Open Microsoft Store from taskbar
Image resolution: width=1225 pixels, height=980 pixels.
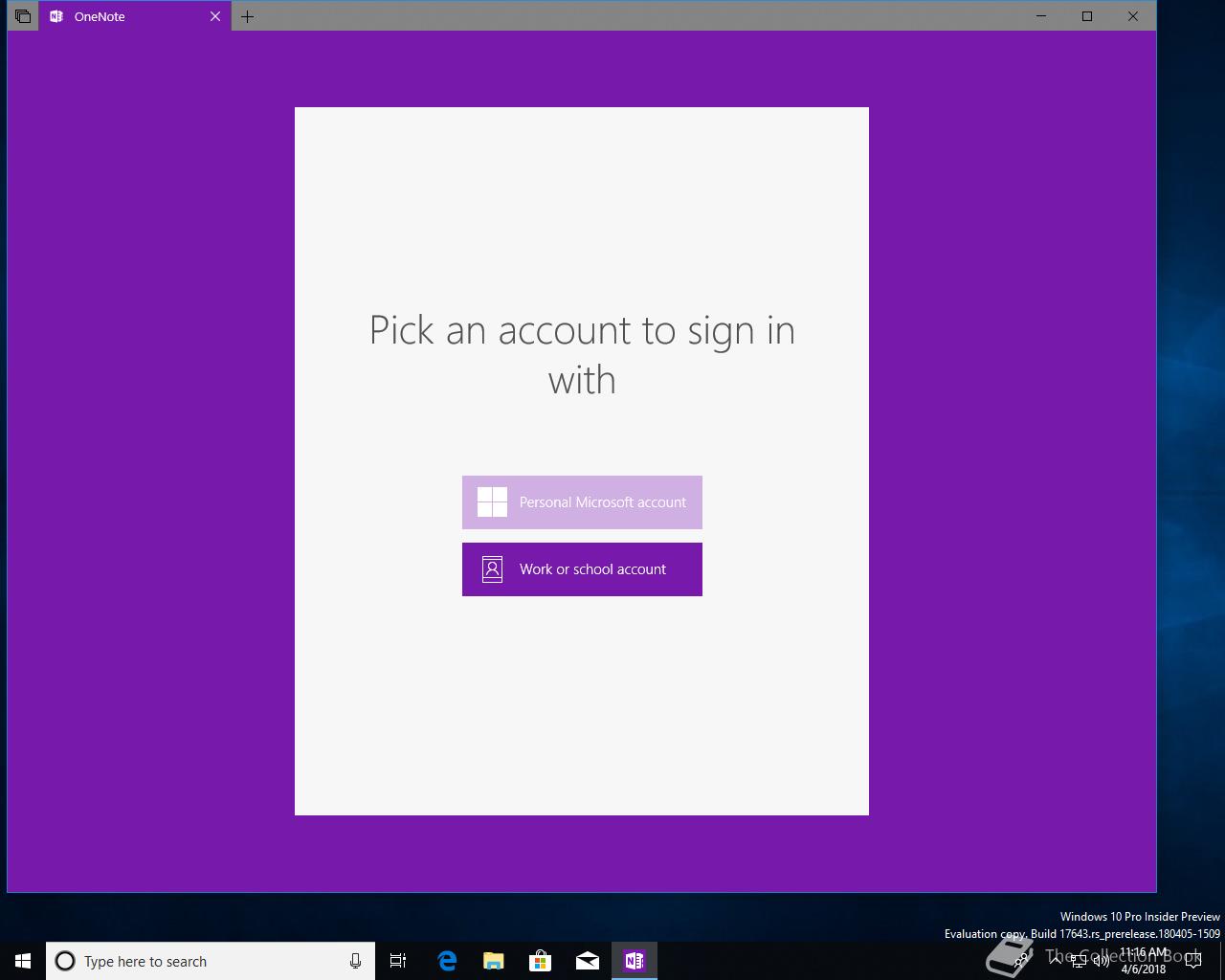[x=541, y=961]
